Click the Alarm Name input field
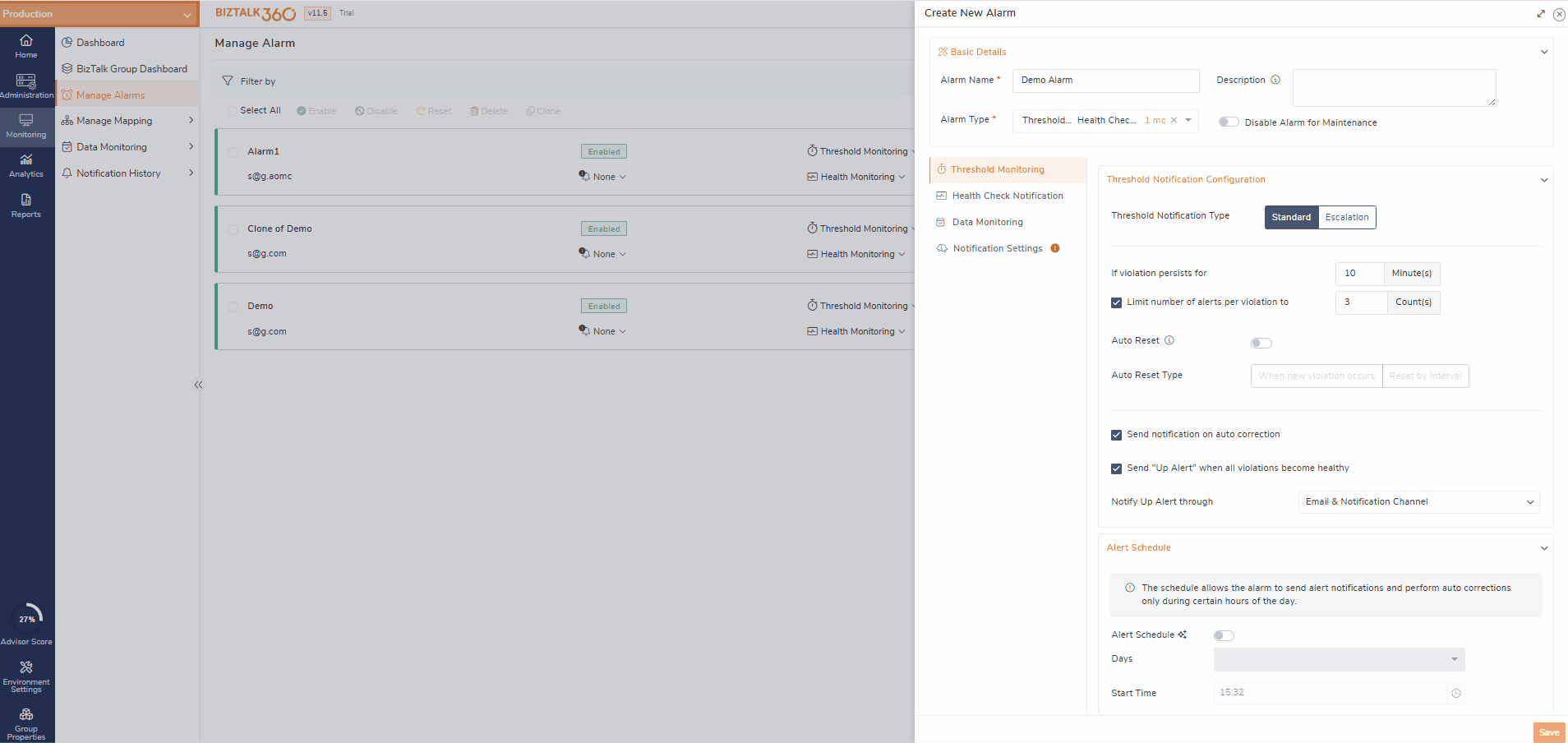Screen dimensions: 1568x743 (x=1105, y=81)
